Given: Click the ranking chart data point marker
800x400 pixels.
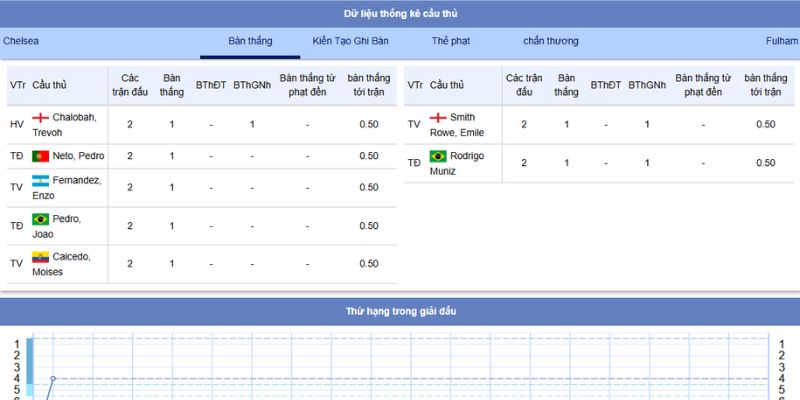Looking at the screenshot, I should click(53, 379).
